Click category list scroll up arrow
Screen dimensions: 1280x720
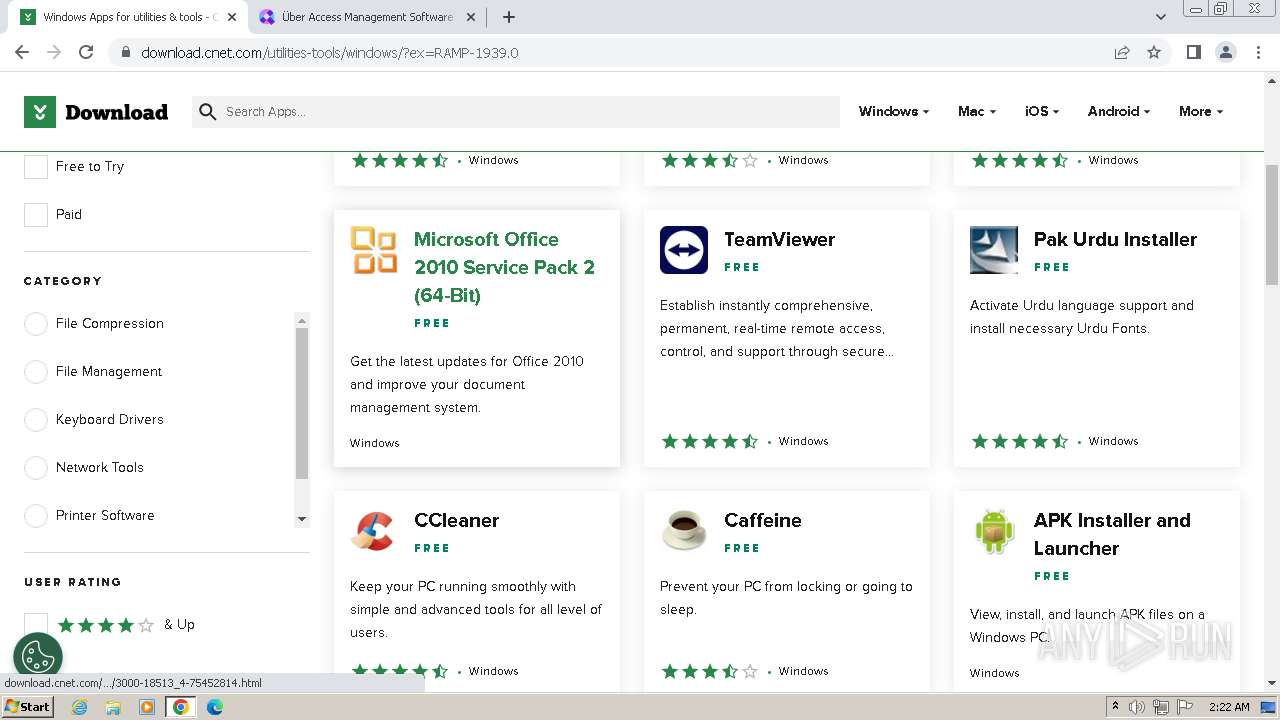tap(302, 320)
